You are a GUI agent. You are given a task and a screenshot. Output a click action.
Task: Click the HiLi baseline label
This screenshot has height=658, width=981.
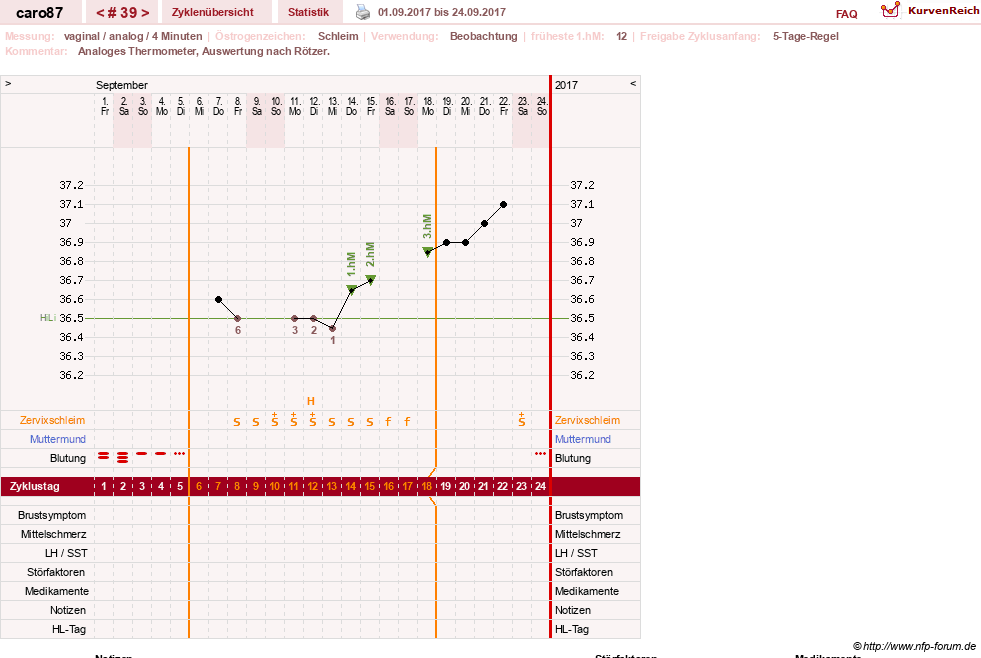pos(48,318)
